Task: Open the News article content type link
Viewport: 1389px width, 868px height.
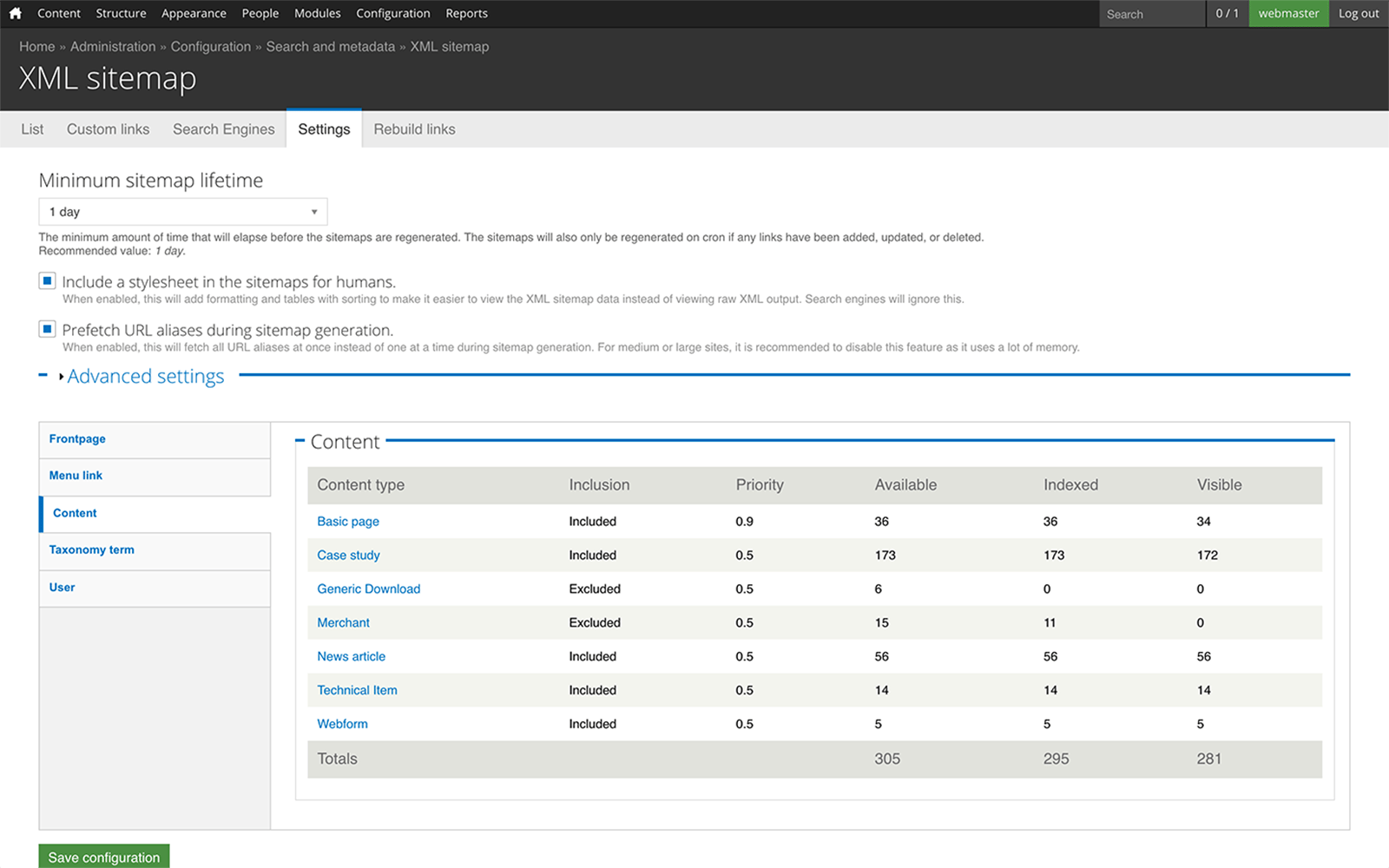Action: tap(351, 656)
